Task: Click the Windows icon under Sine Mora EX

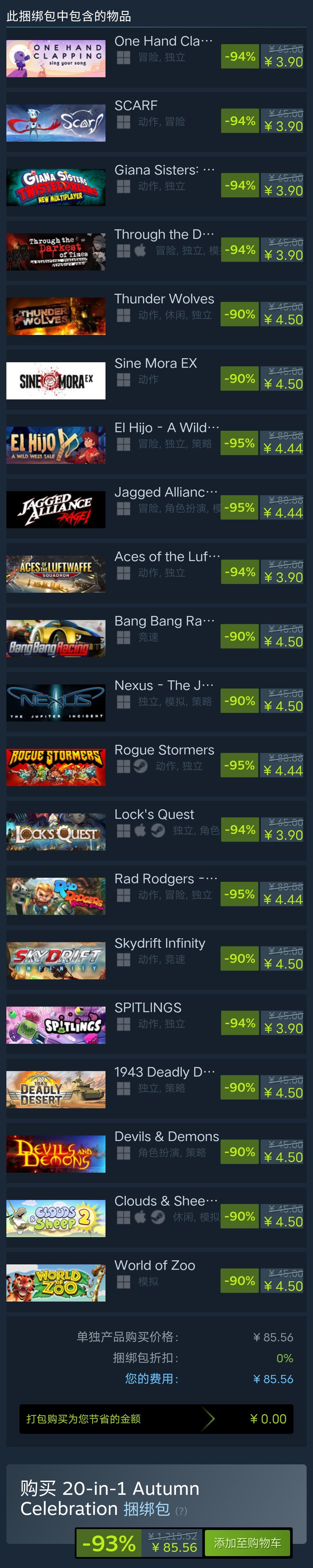Action: [123, 379]
